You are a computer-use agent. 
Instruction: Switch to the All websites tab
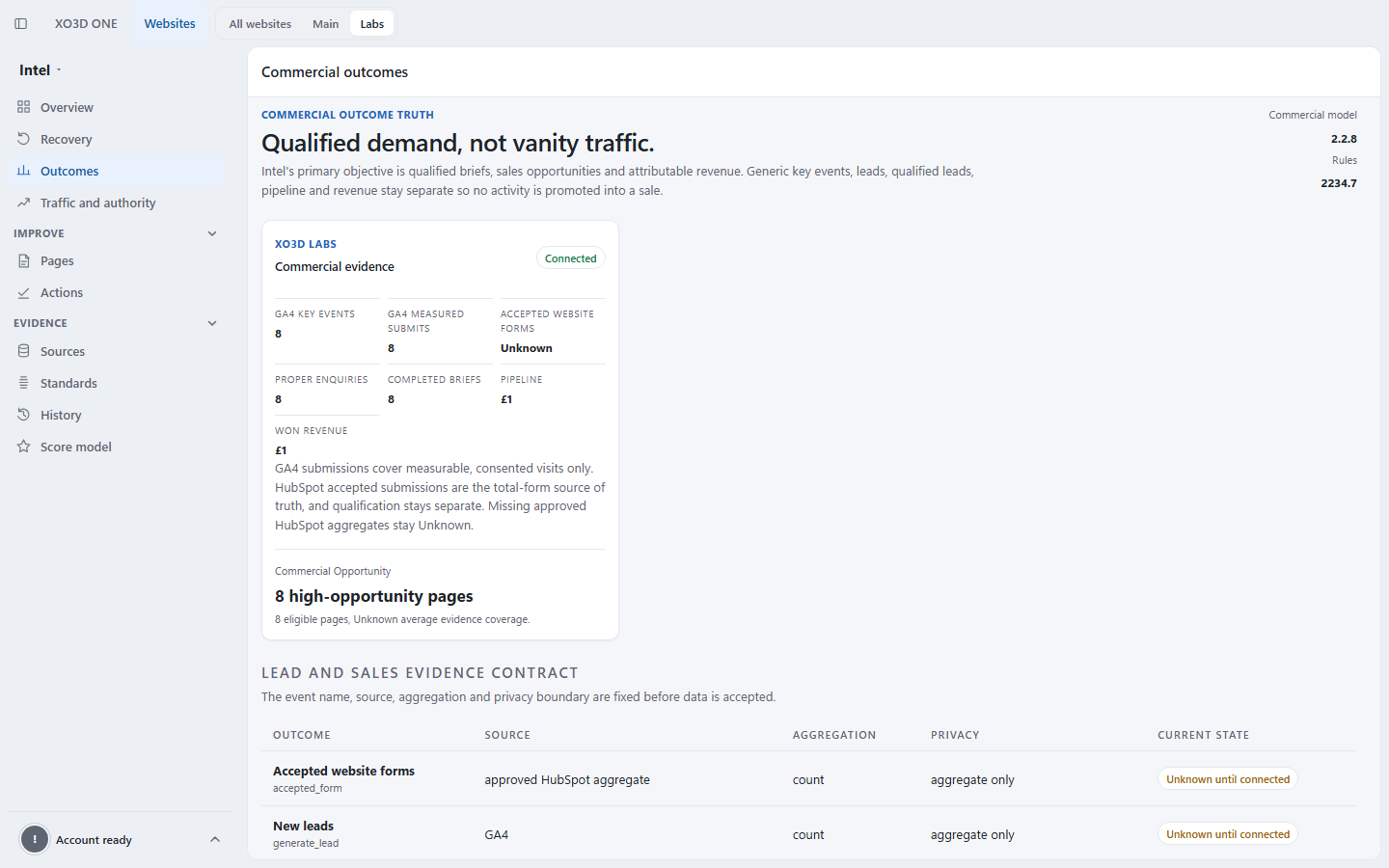tap(260, 24)
